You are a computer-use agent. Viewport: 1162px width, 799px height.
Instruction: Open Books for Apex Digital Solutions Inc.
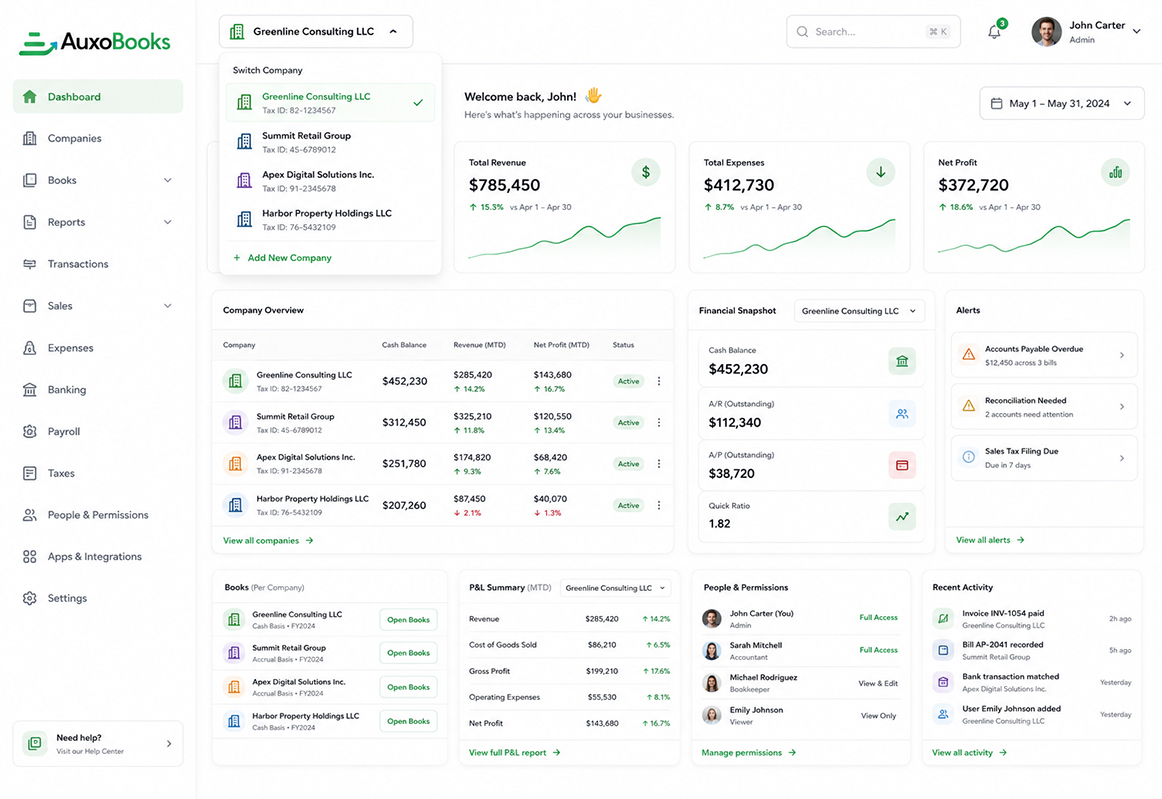point(408,687)
